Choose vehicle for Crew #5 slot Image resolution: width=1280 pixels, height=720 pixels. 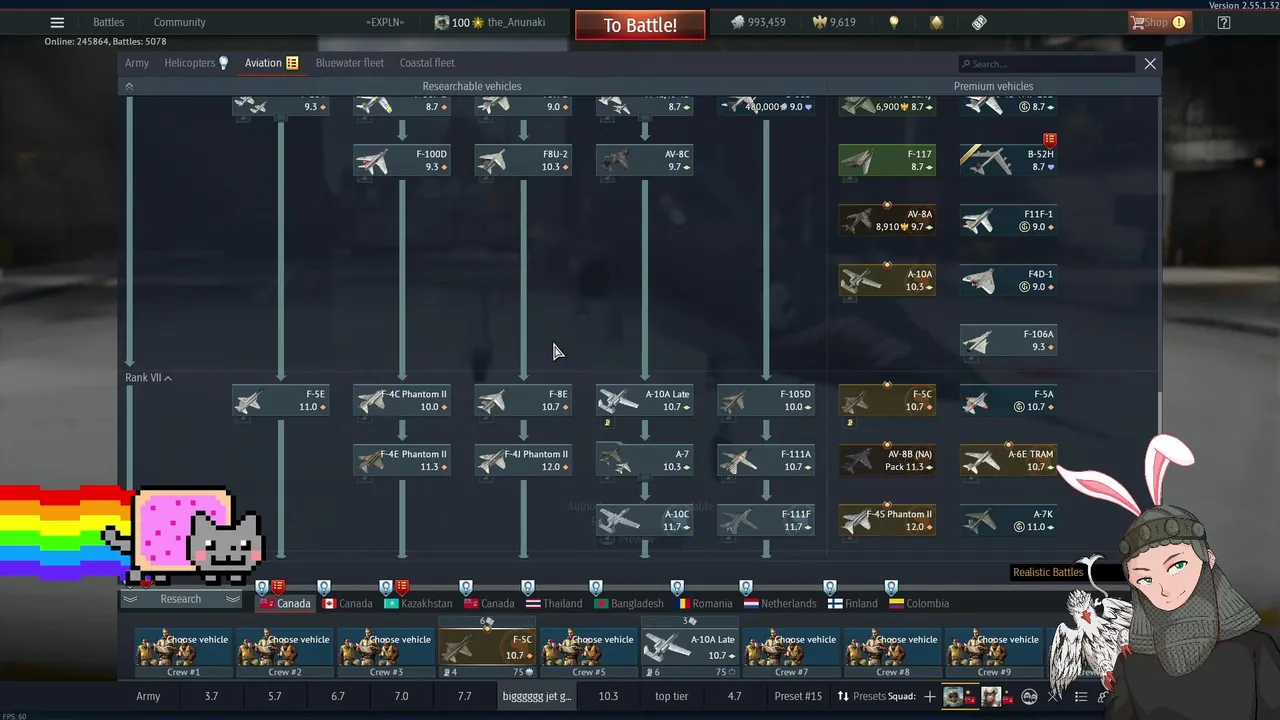click(x=588, y=652)
